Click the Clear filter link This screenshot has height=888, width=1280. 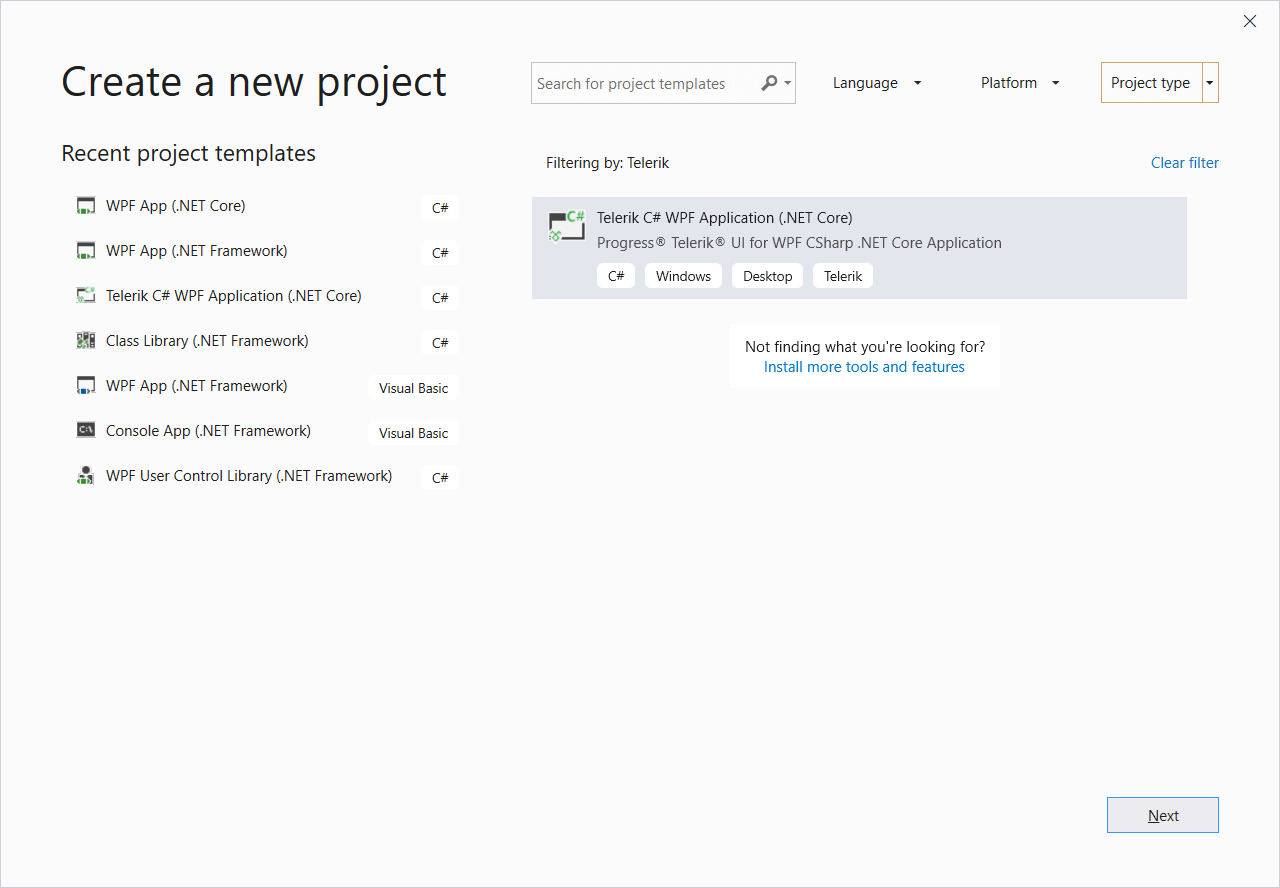(1184, 162)
